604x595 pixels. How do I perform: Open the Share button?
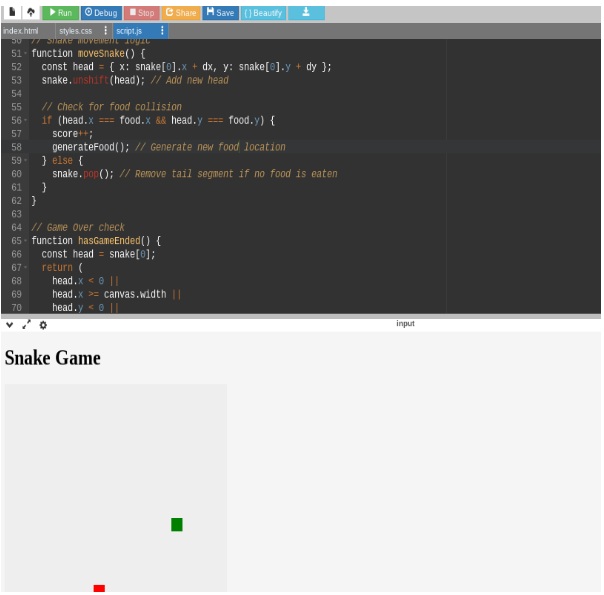click(x=181, y=13)
